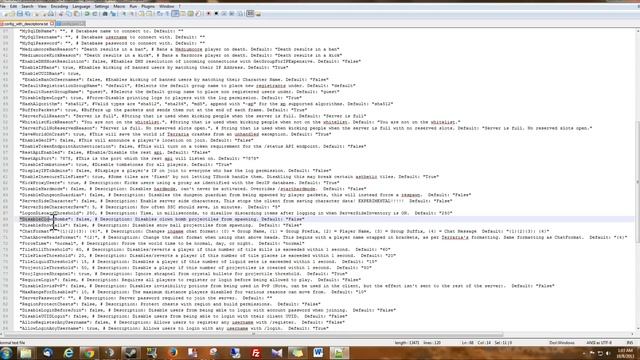Click the "ChatFormat" line
640x360 pixels.
click(284, 231)
